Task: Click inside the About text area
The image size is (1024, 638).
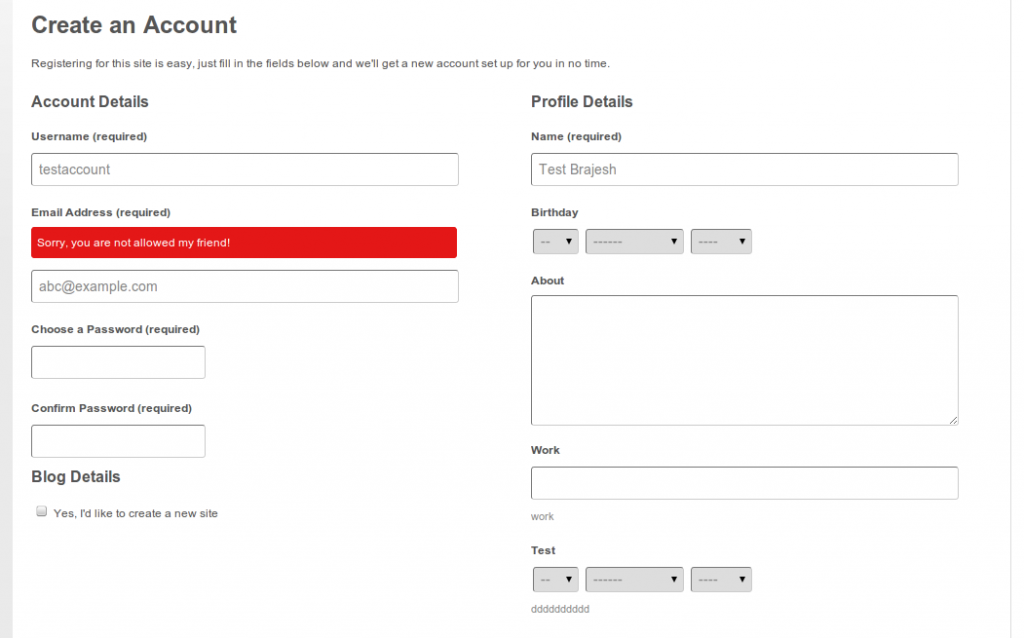Action: click(x=744, y=360)
